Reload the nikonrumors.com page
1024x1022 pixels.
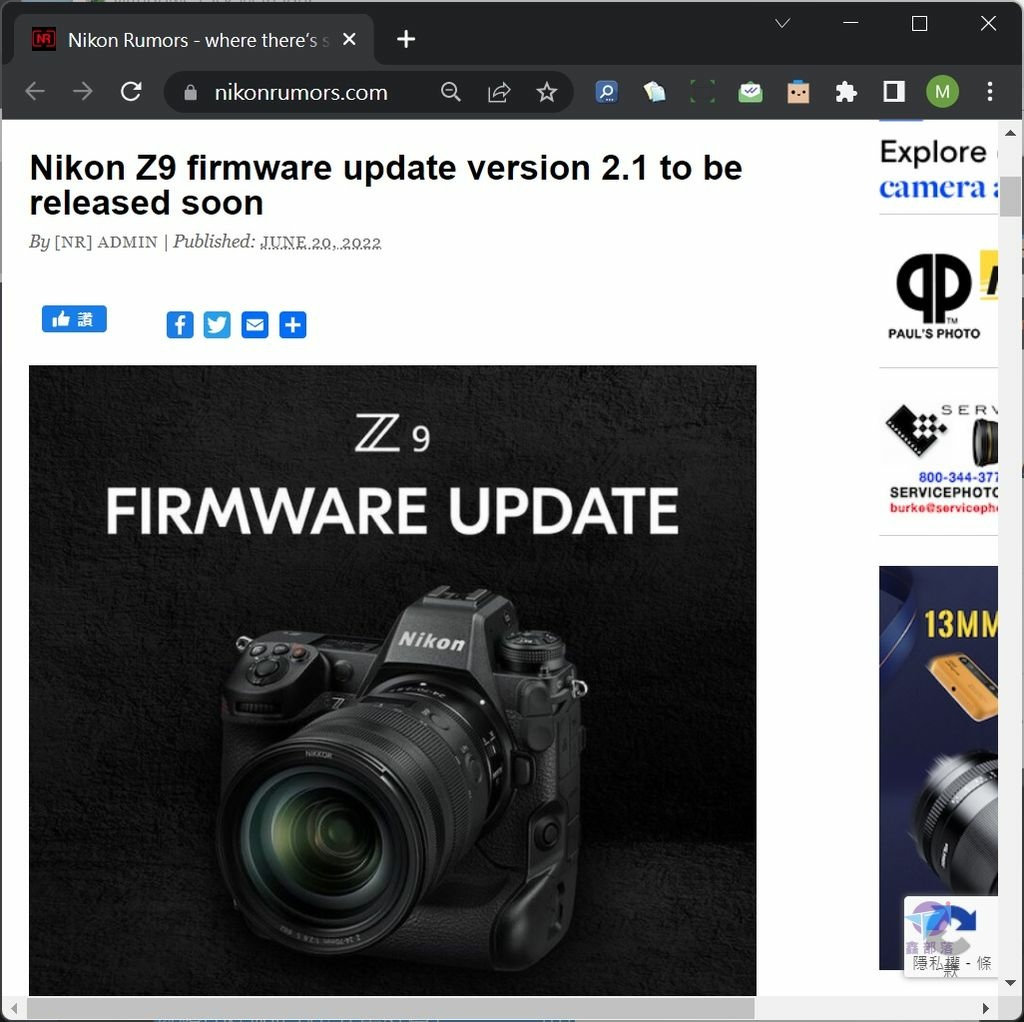[x=131, y=91]
